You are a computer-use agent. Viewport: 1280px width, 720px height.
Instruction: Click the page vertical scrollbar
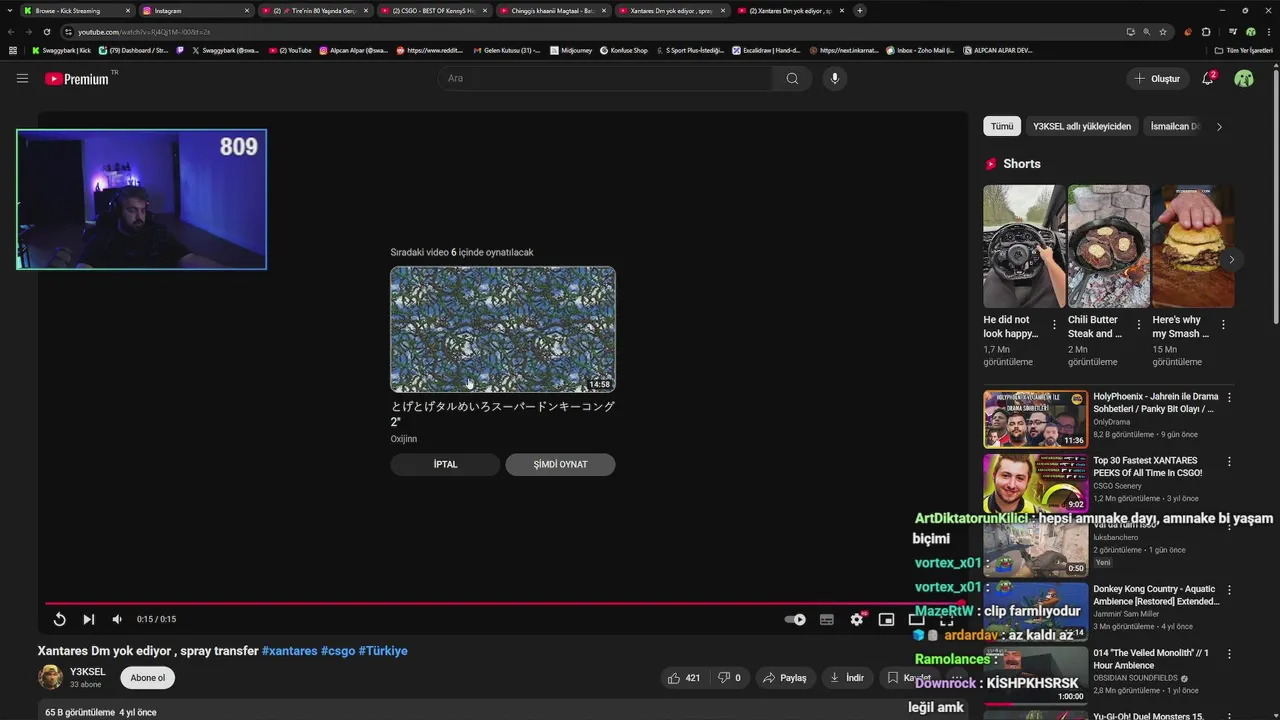pyautogui.click(x=1275, y=200)
